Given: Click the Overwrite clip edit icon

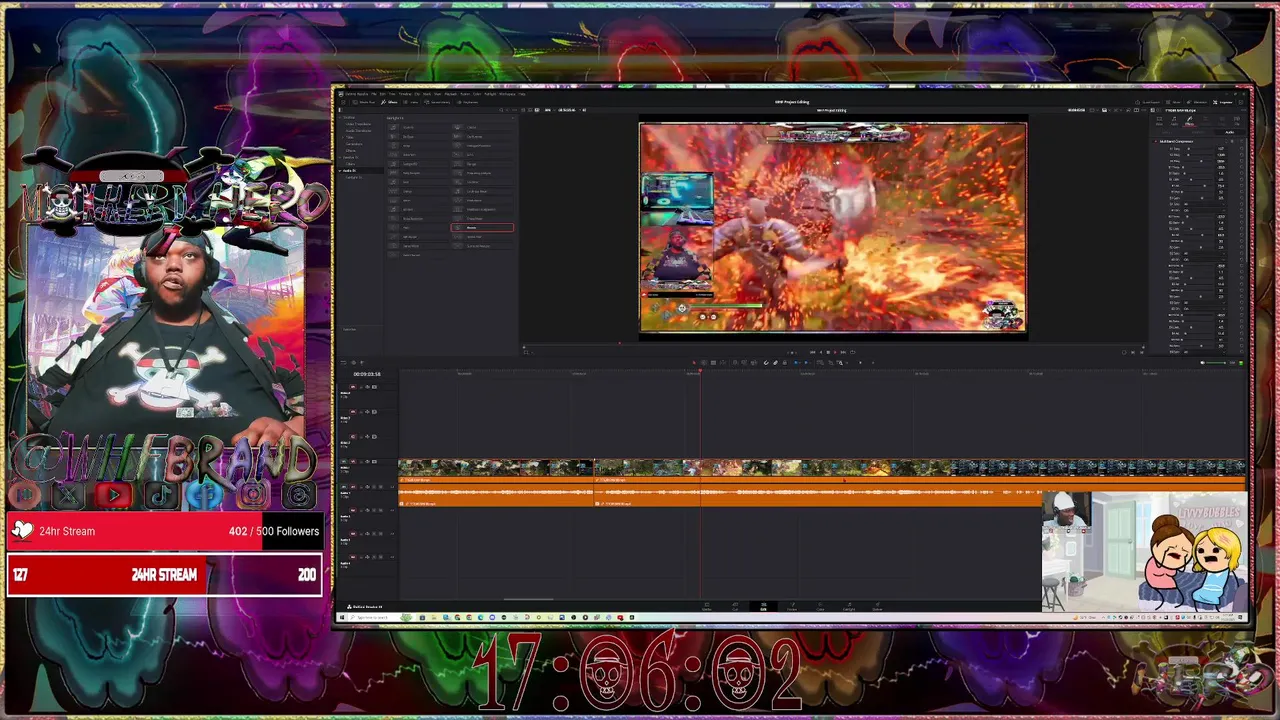Looking at the screenshot, I should [744, 362].
